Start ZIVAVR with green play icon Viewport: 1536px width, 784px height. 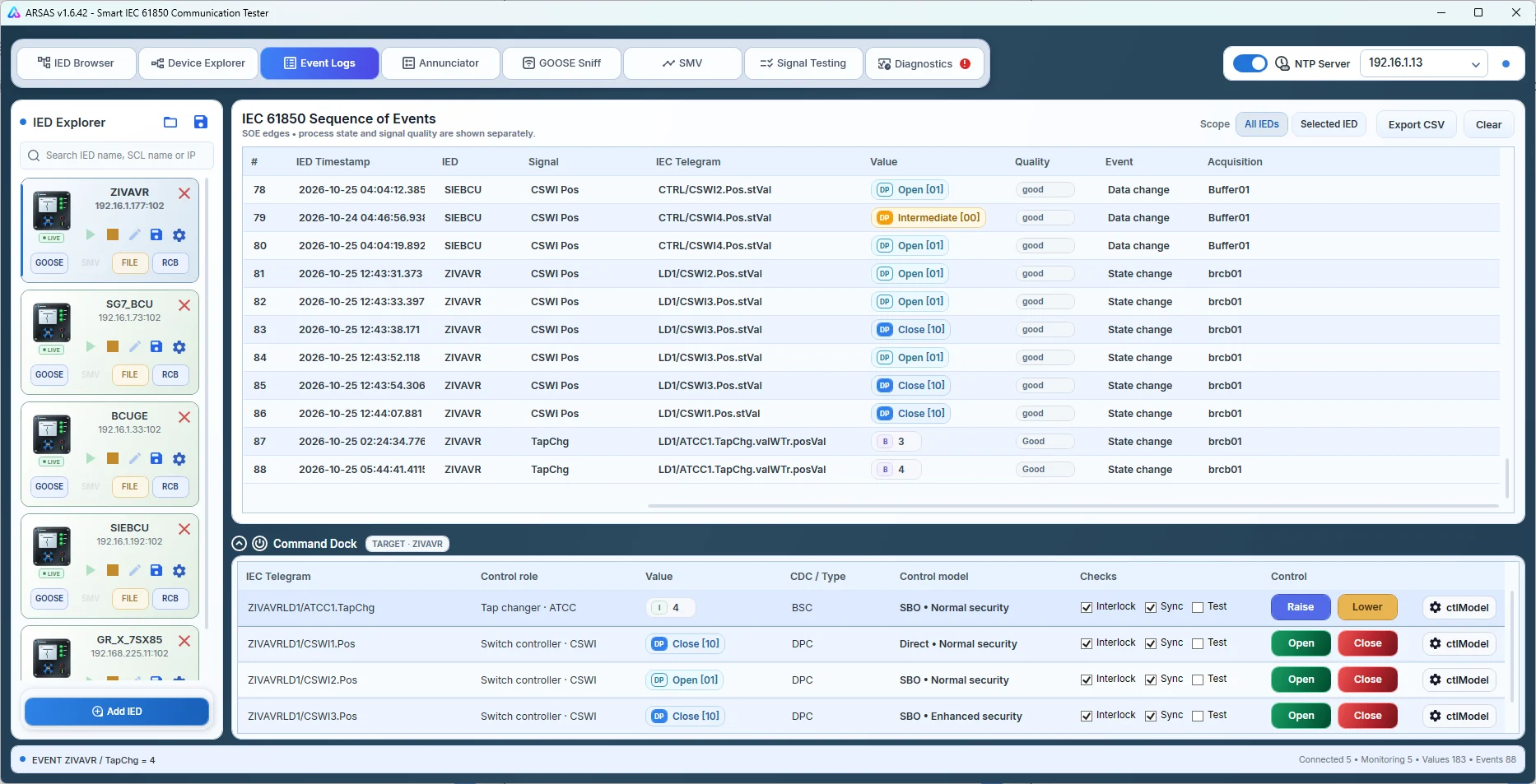[91, 235]
